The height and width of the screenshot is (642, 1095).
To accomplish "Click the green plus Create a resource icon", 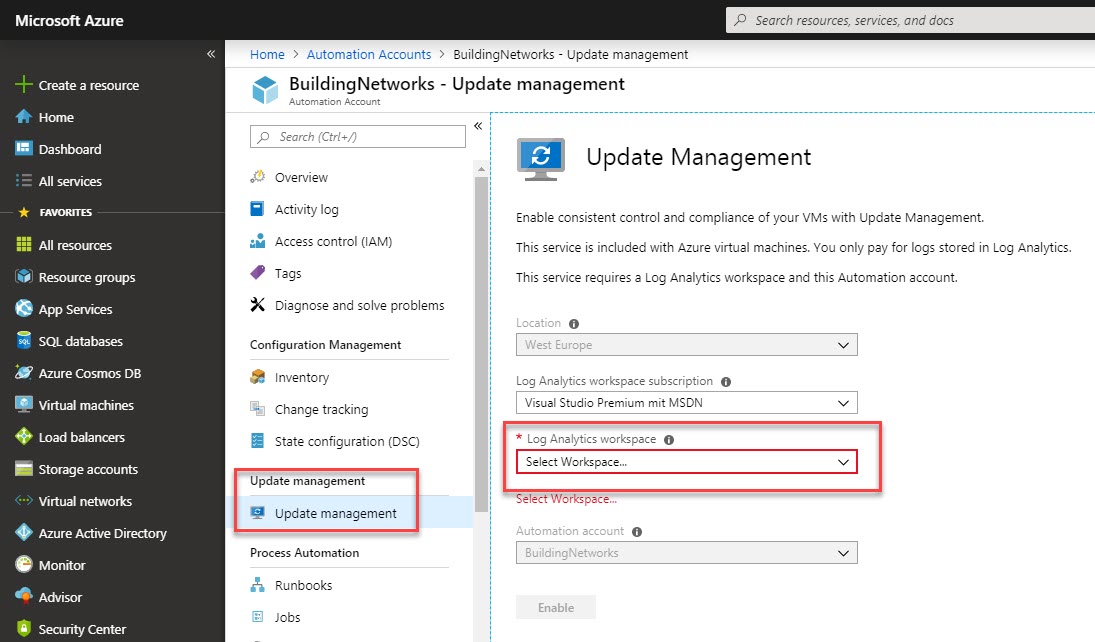I will pyautogui.click(x=24, y=85).
